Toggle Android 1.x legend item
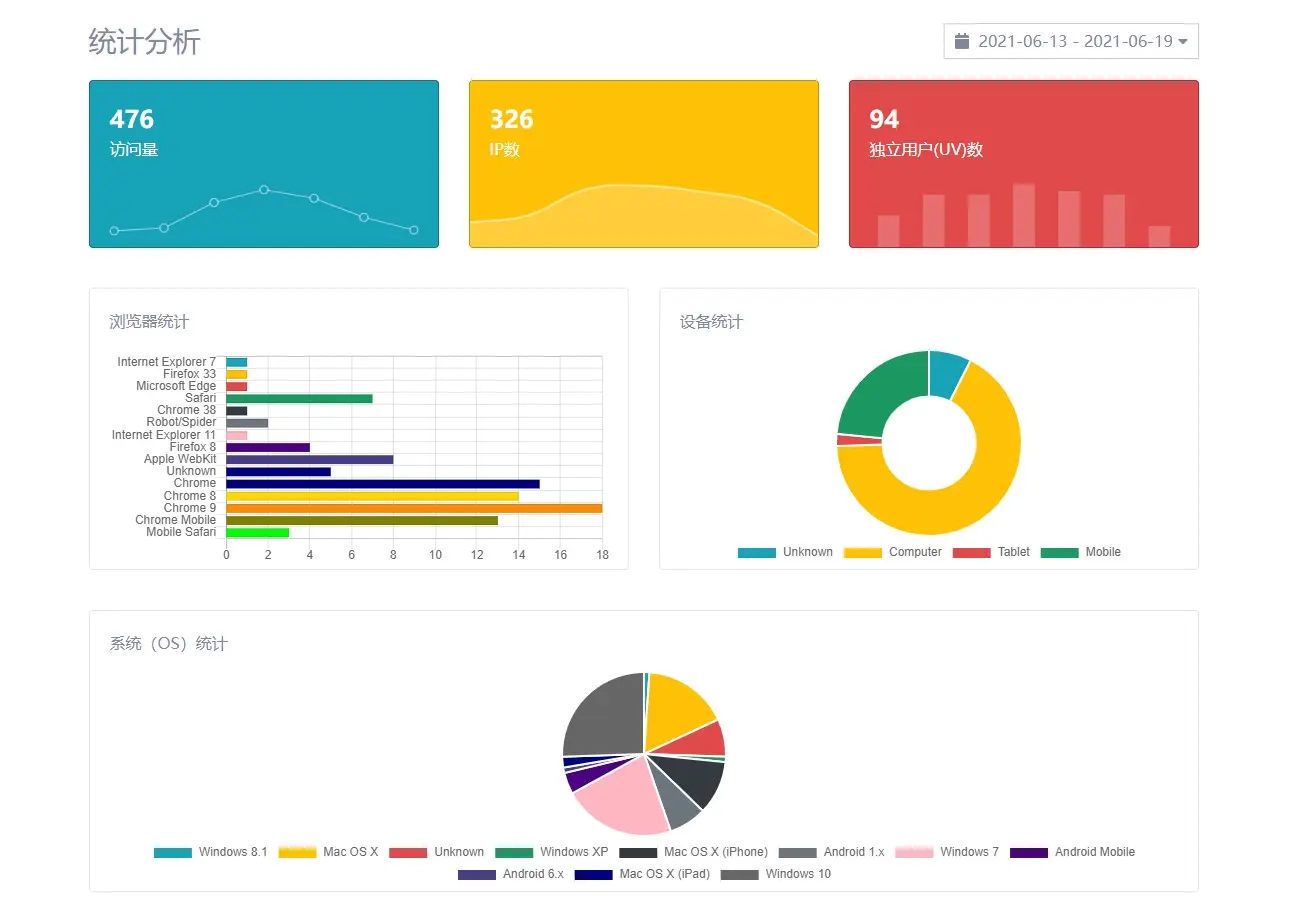This screenshot has width=1295, height=904. click(x=831, y=852)
